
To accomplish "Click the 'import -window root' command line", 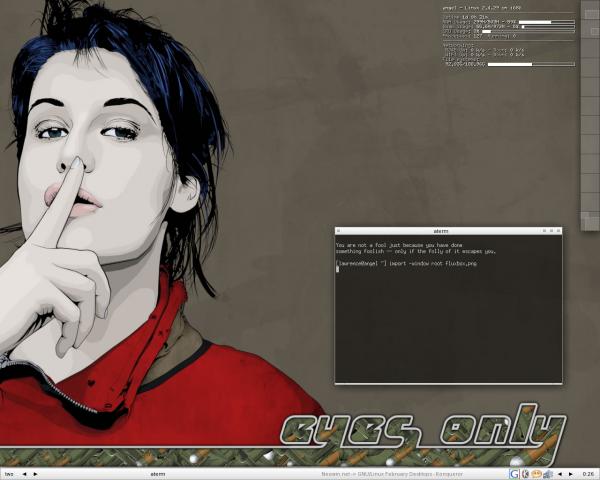I will pos(406,263).
